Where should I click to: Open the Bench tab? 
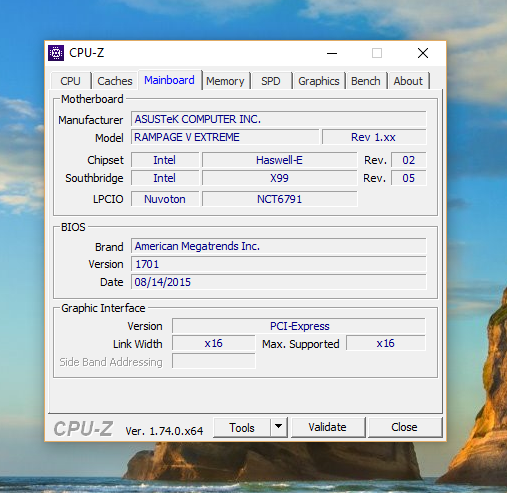366,81
